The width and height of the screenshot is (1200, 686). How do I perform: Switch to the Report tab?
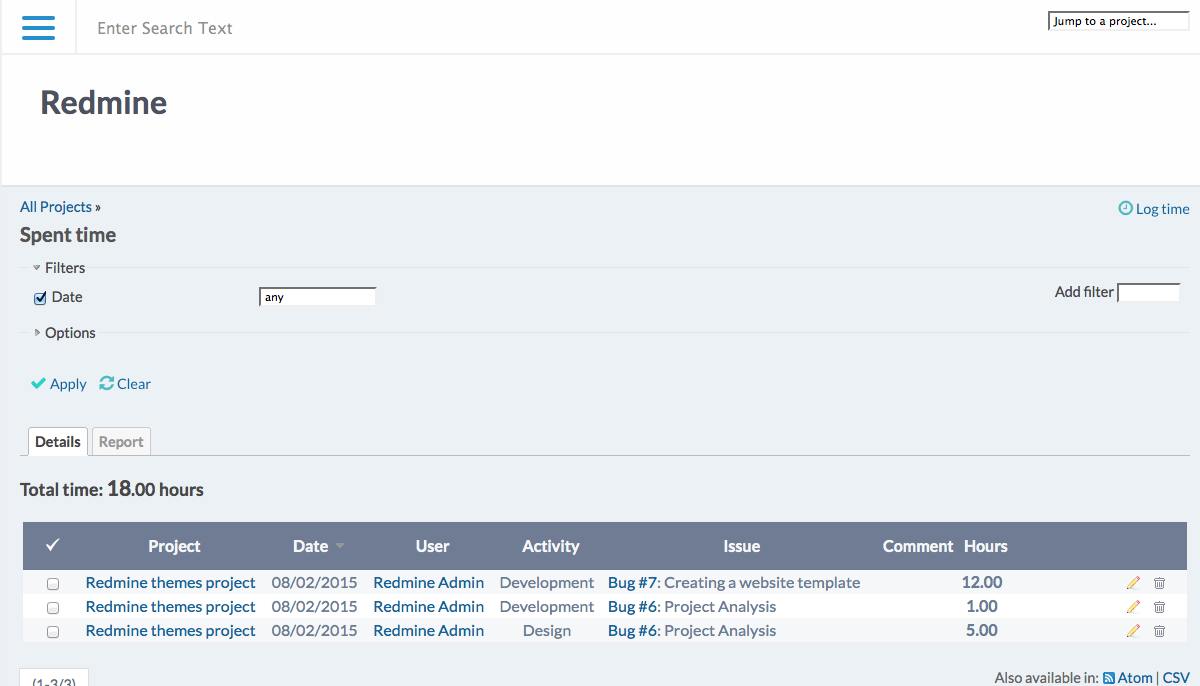pyautogui.click(x=120, y=441)
